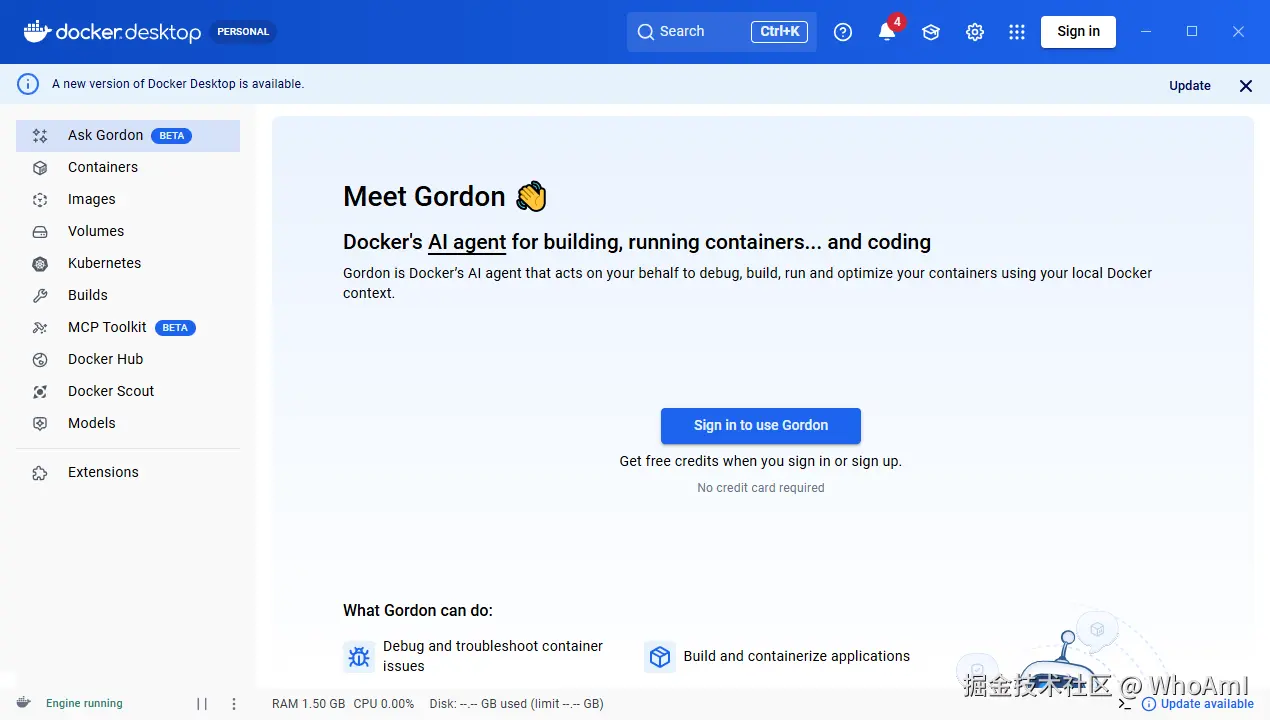This screenshot has height=720, width=1270.
Task: Open the MCP Toolkit section
Action: (x=107, y=327)
